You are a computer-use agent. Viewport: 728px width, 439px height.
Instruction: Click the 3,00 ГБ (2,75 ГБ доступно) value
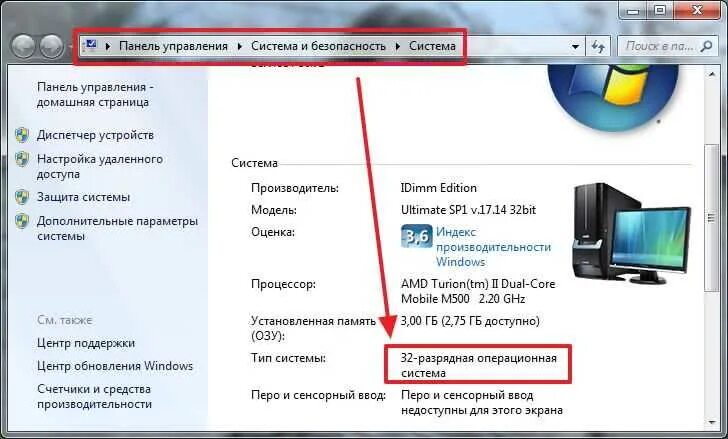[x=470, y=321]
